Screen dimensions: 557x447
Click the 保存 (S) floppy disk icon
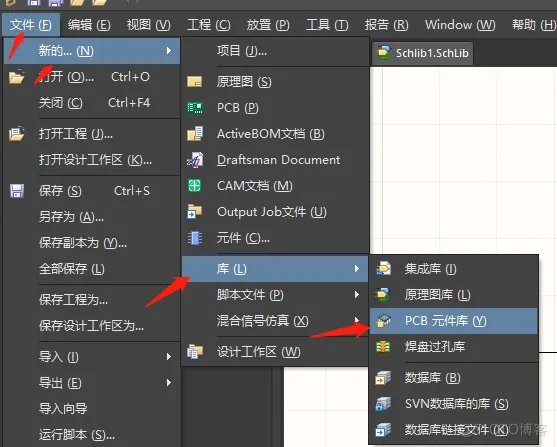pos(17,191)
